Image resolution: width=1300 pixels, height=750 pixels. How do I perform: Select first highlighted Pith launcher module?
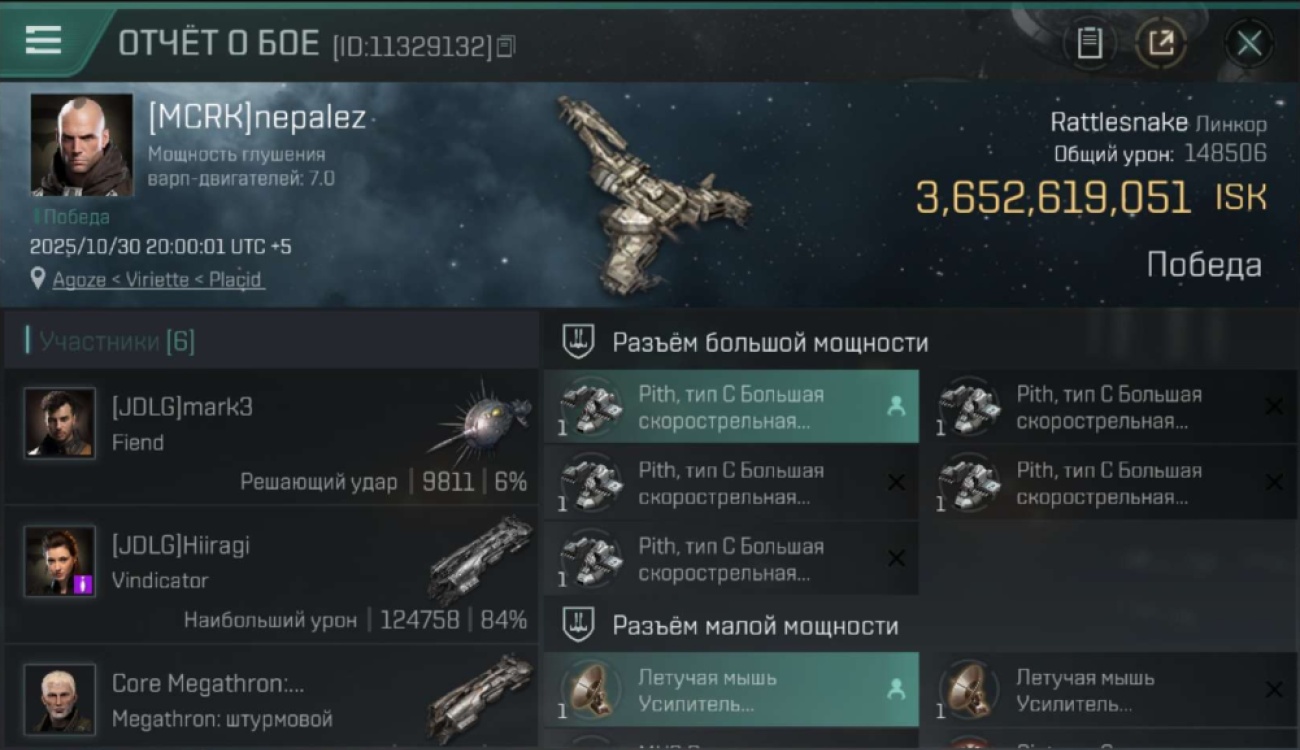731,407
